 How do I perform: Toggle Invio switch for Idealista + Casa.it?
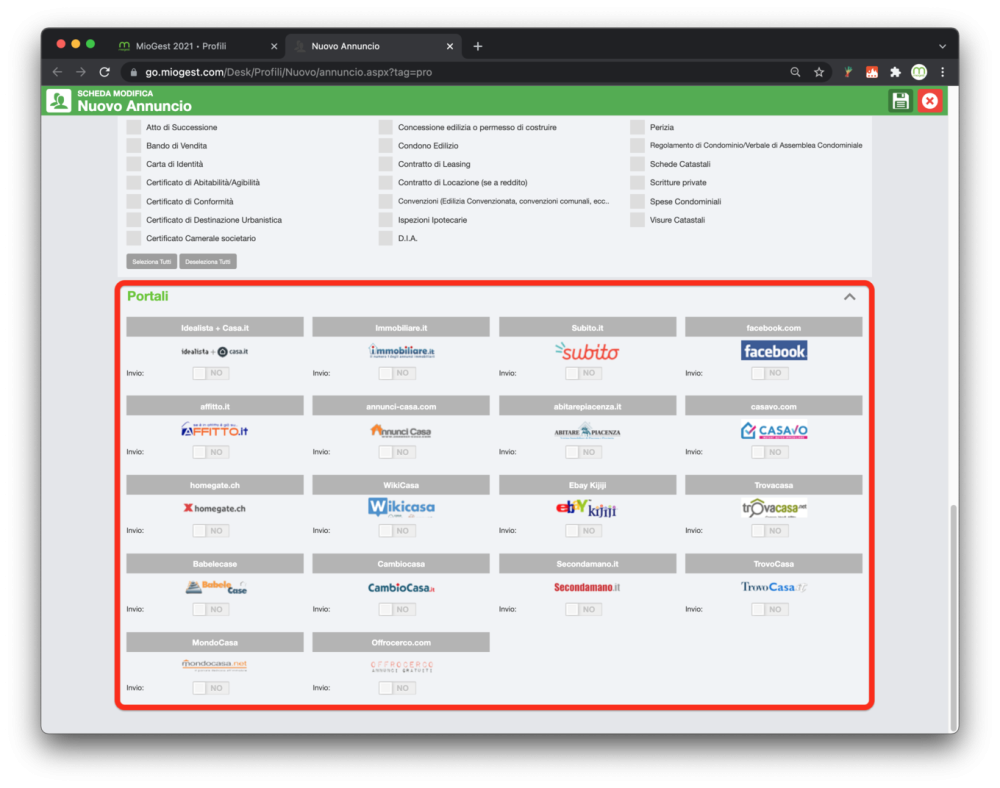pos(210,373)
